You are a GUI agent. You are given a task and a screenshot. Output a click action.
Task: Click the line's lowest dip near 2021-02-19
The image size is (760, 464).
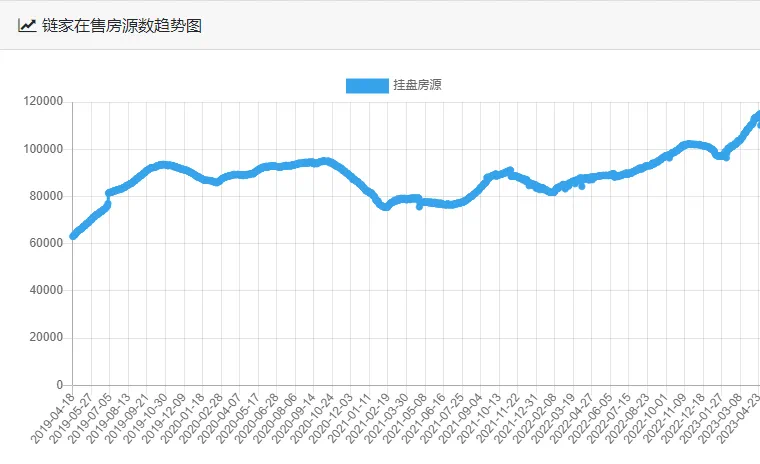385,207
